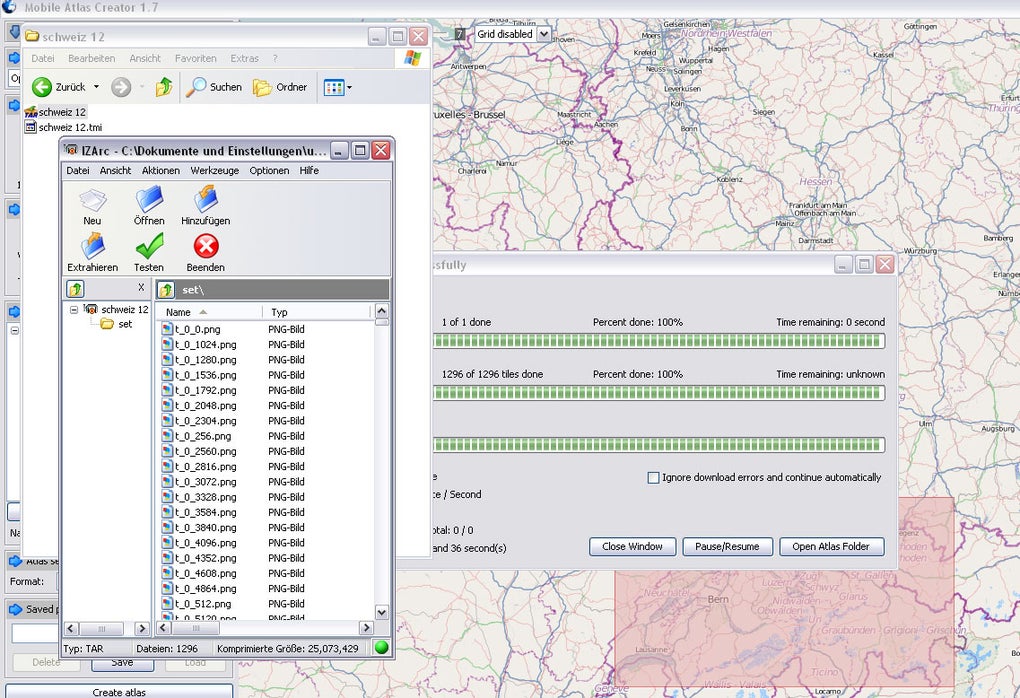Click the Extrahieren icon
The height and width of the screenshot is (698, 1020).
point(92,246)
